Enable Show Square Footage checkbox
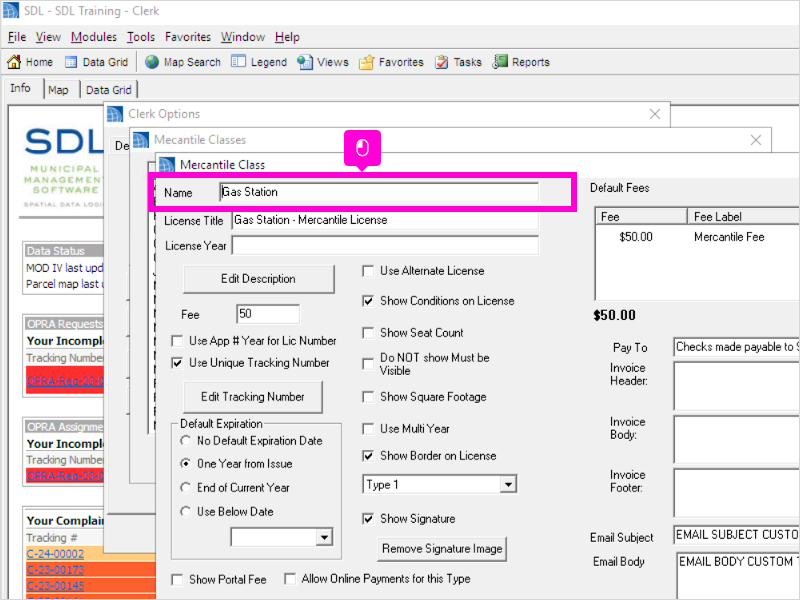 tap(368, 397)
